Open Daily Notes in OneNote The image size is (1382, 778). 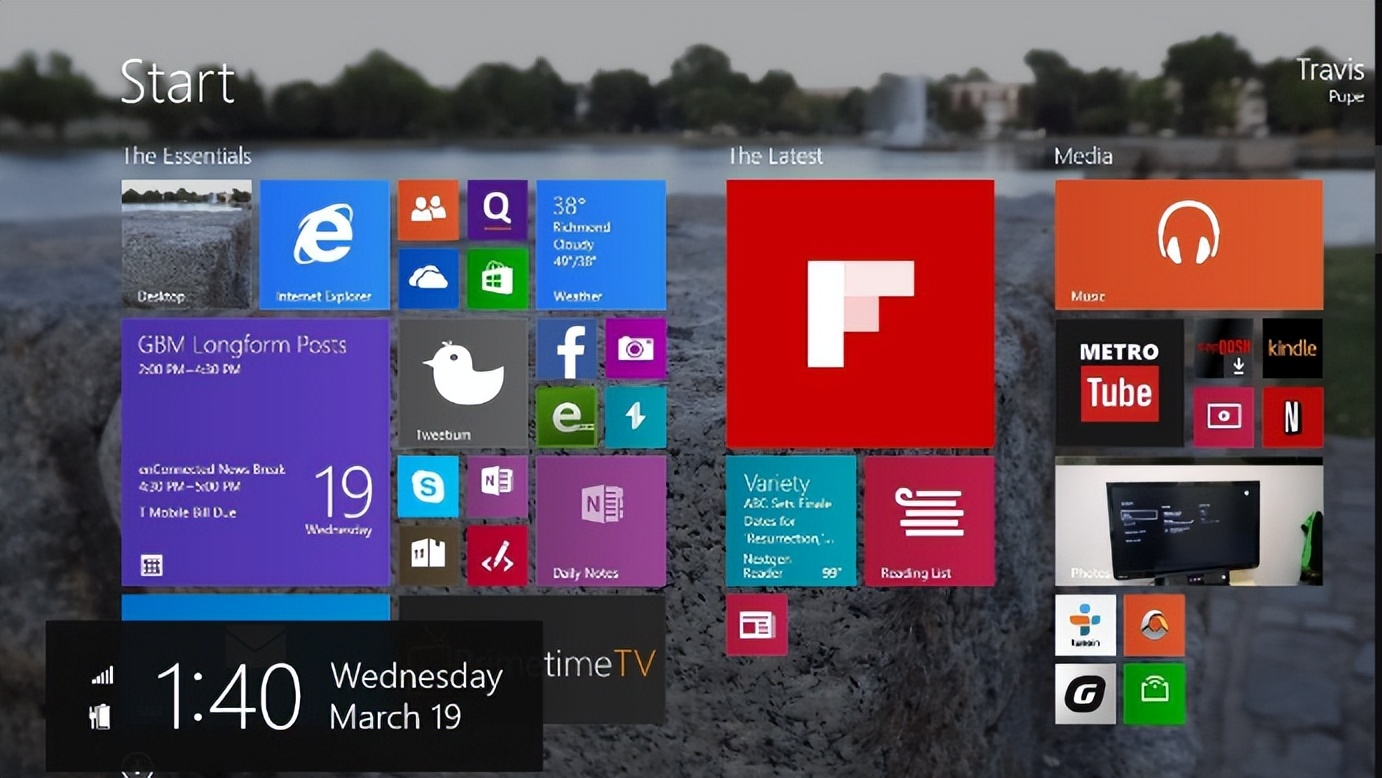pos(601,520)
